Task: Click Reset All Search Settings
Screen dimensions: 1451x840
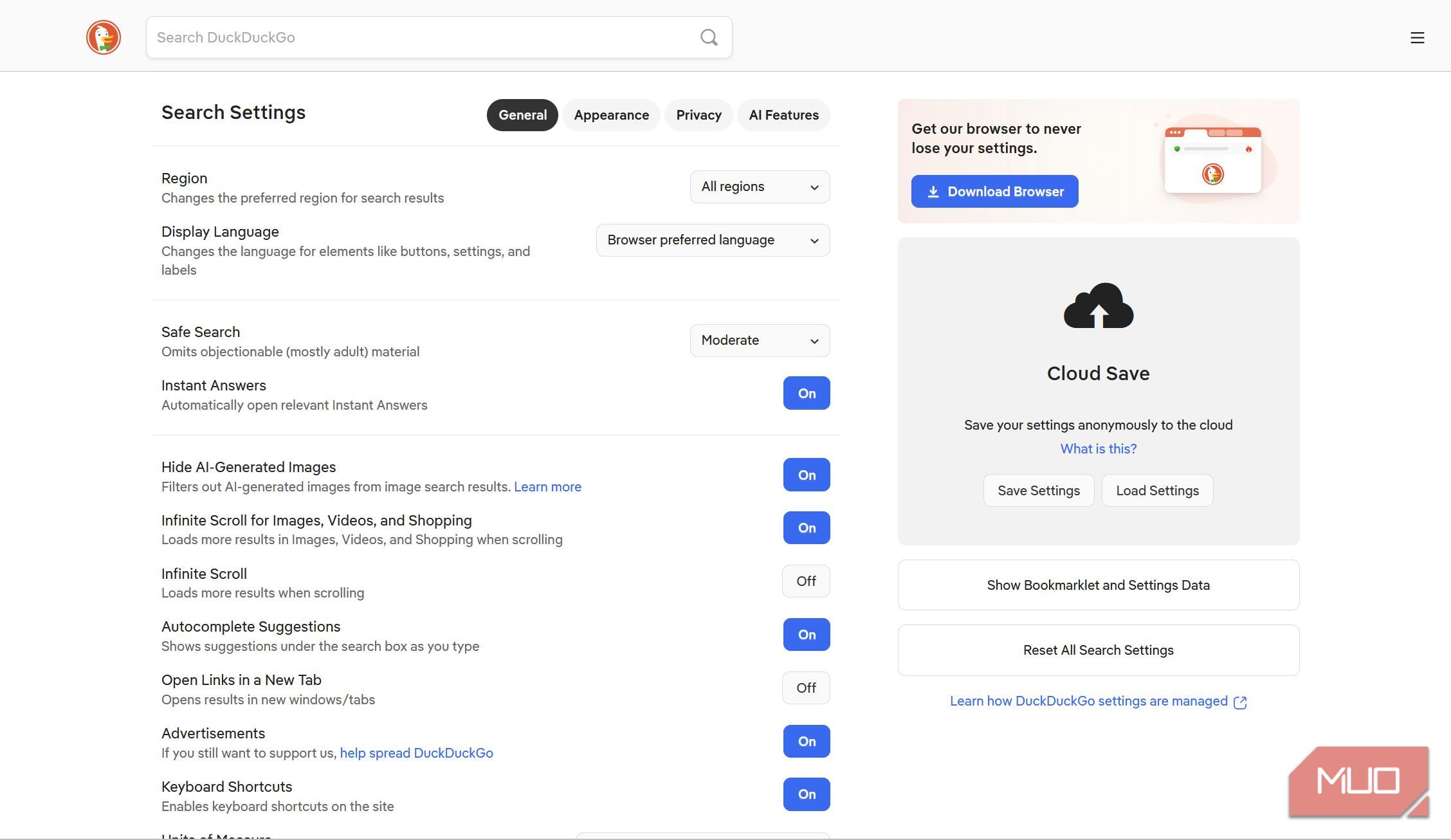Action: [x=1099, y=650]
